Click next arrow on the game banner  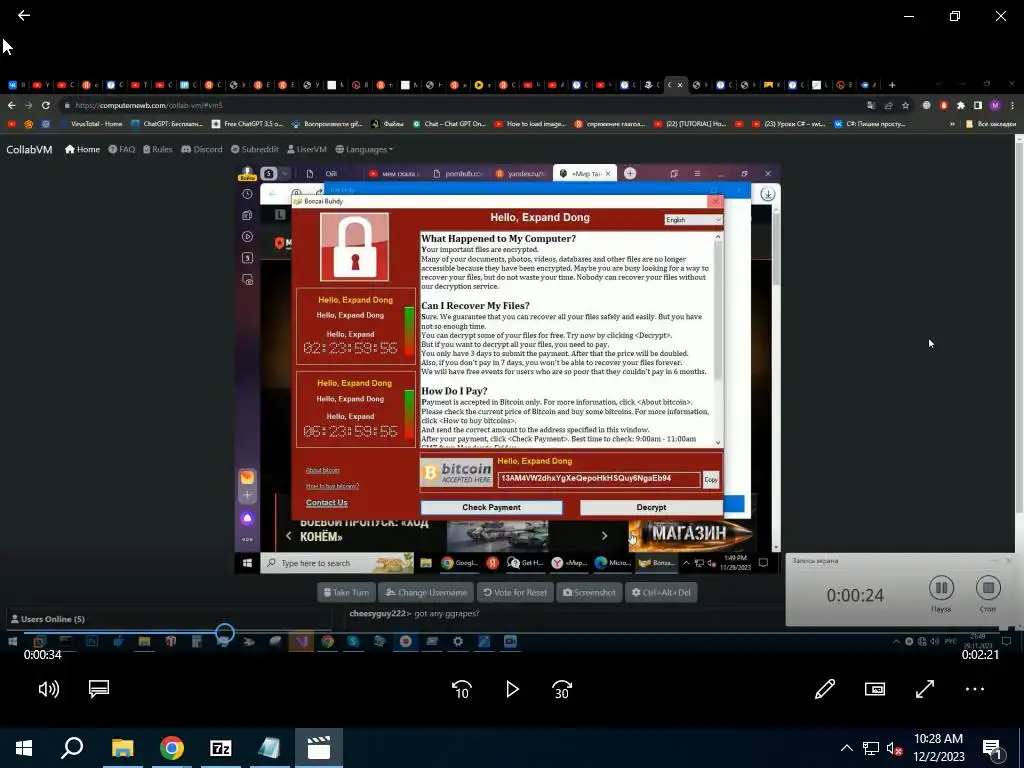[605, 536]
